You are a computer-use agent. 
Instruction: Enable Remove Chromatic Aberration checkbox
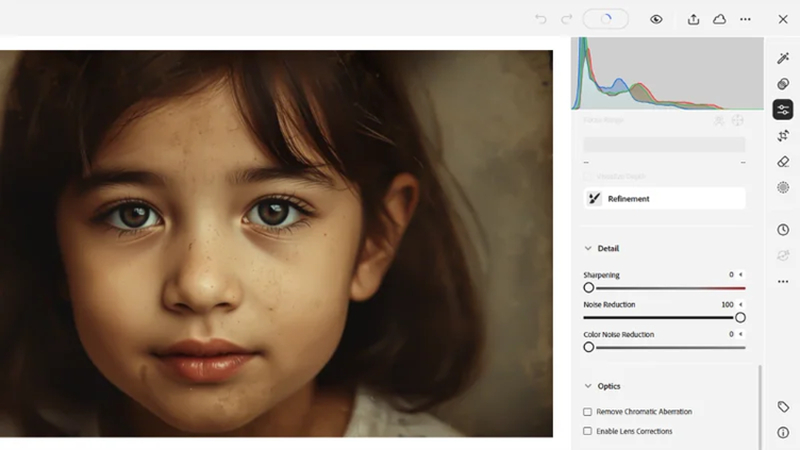(588, 412)
